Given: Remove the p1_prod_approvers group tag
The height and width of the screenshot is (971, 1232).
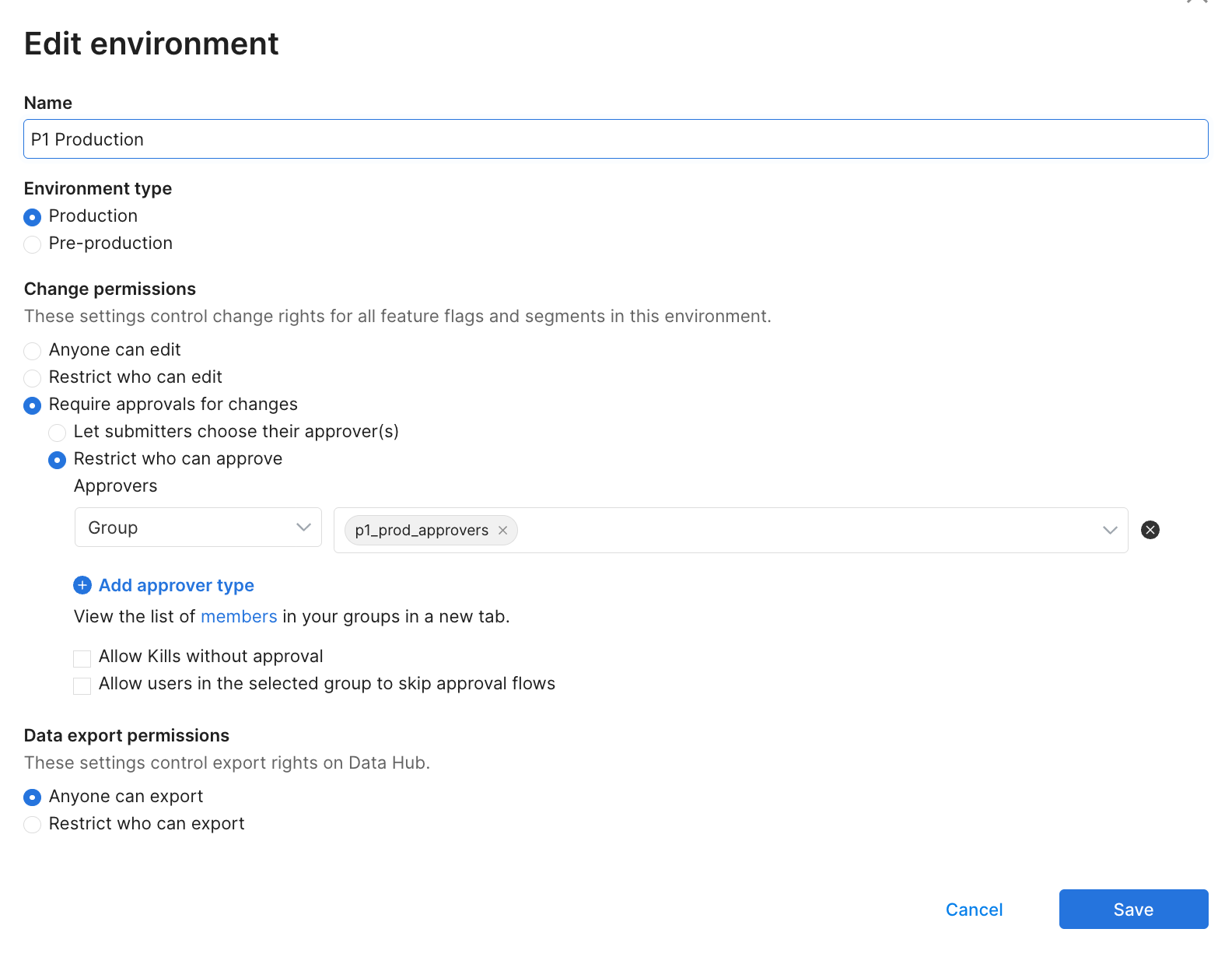Looking at the screenshot, I should click(502, 531).
